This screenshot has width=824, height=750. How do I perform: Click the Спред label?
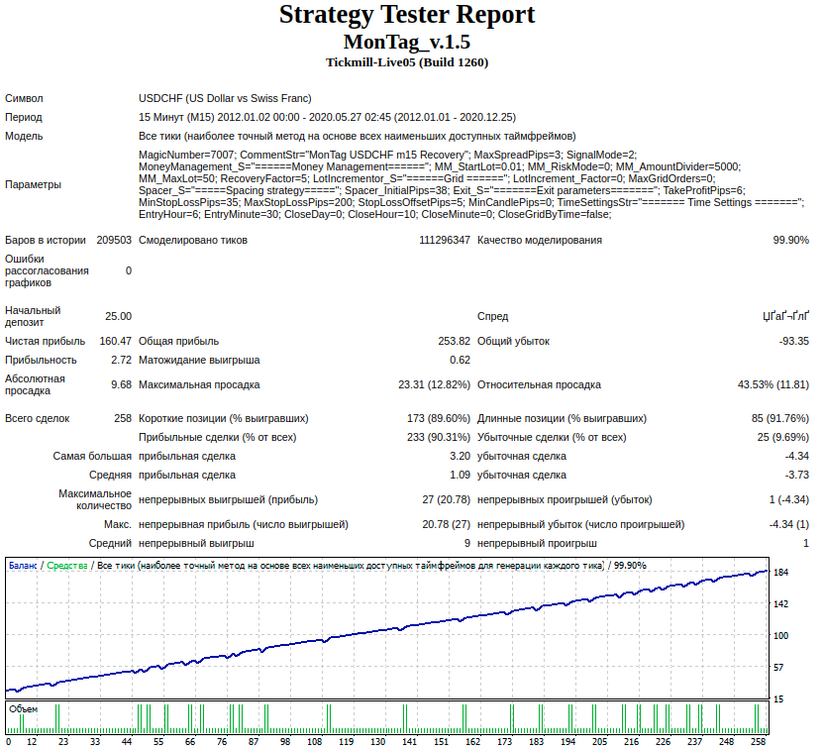pos(492,316)
